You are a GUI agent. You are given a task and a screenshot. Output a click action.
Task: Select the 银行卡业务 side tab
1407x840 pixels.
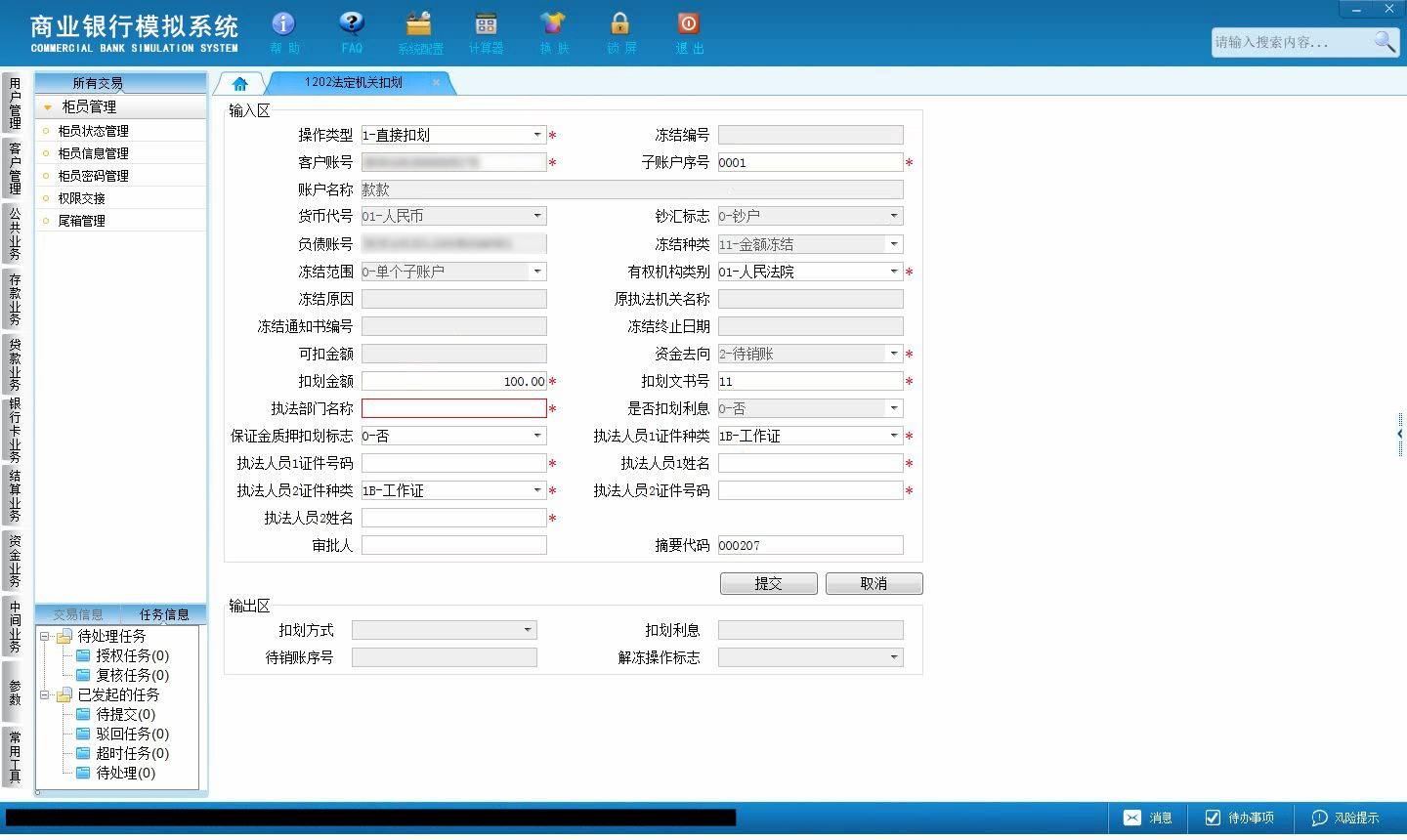pyautogui.click(x=14, y=430)
